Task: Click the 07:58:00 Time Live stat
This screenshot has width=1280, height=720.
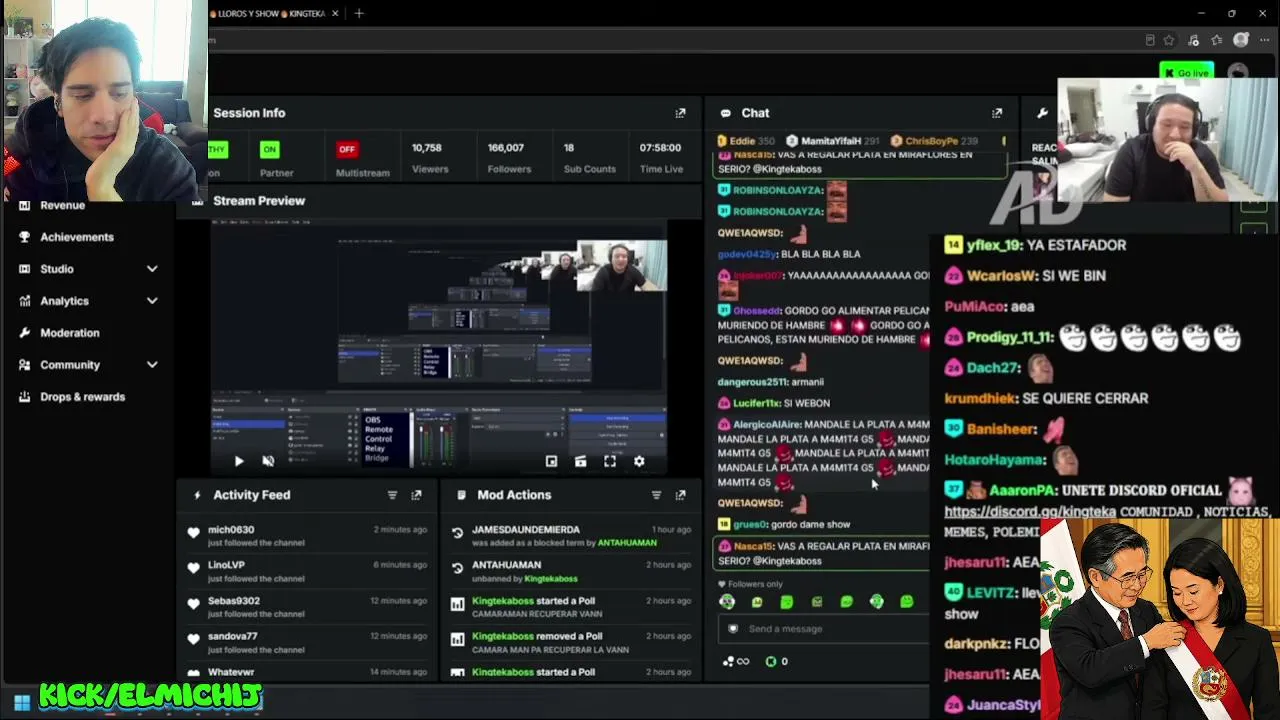Action: pyautogui.click(x=661, y=158)
